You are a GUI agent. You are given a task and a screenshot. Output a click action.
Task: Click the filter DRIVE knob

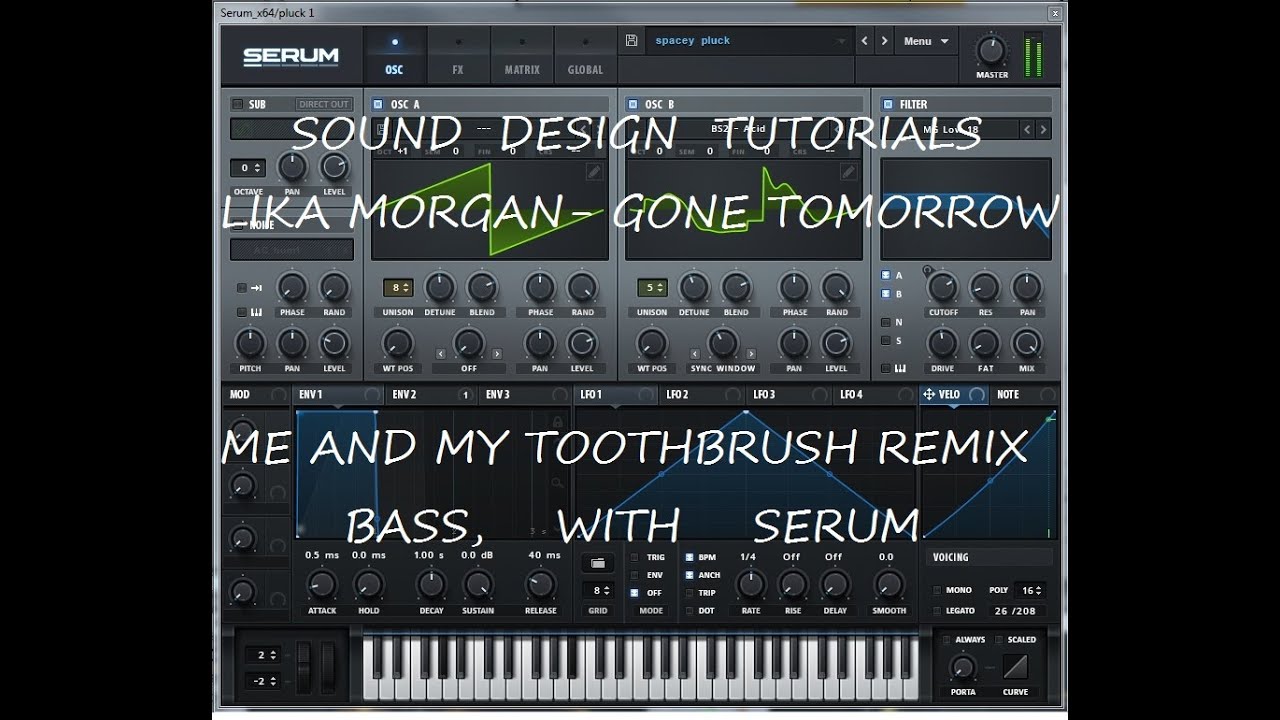coord(942,344)
